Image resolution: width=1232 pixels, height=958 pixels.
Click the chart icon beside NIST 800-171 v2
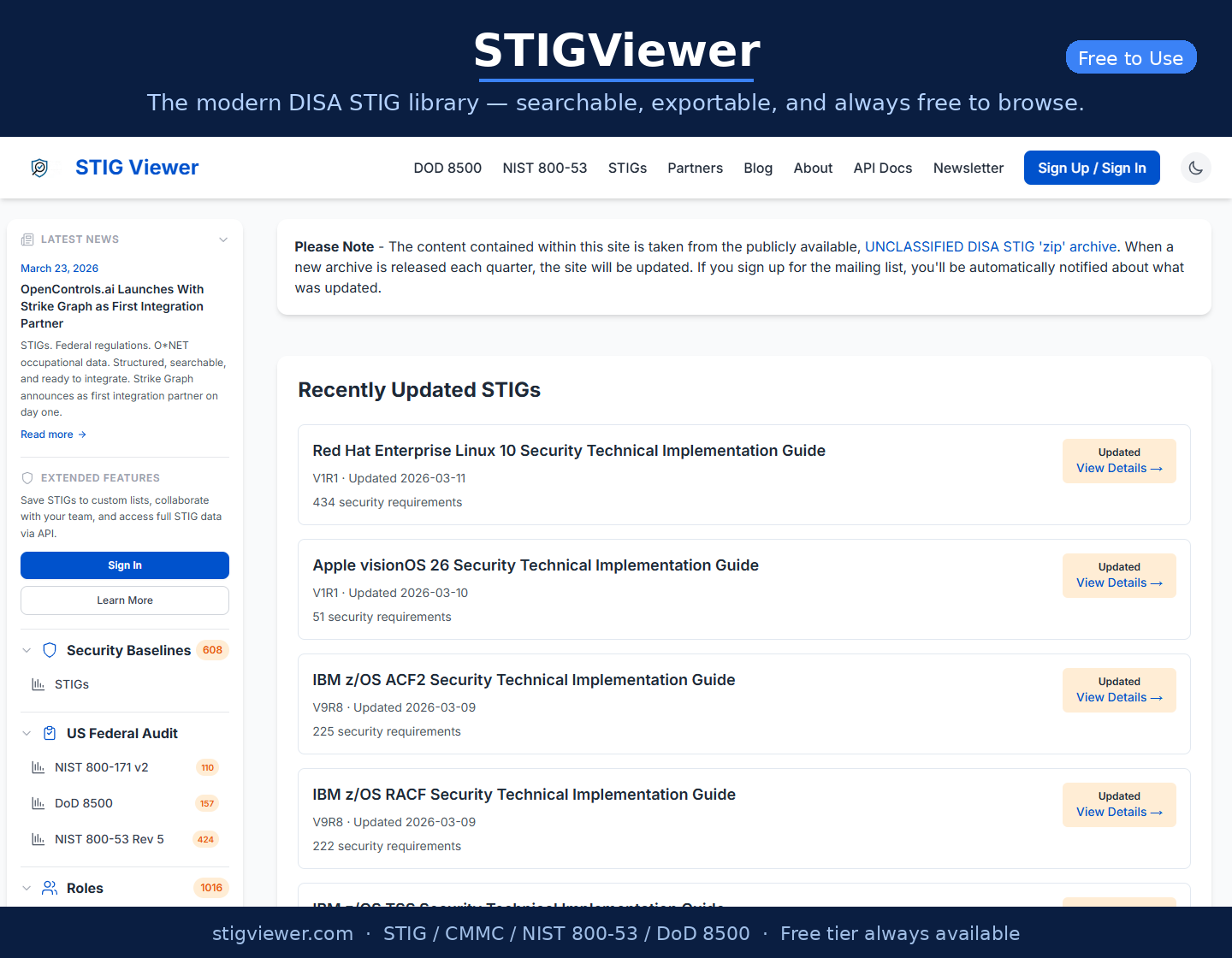(x=38, y=767)
